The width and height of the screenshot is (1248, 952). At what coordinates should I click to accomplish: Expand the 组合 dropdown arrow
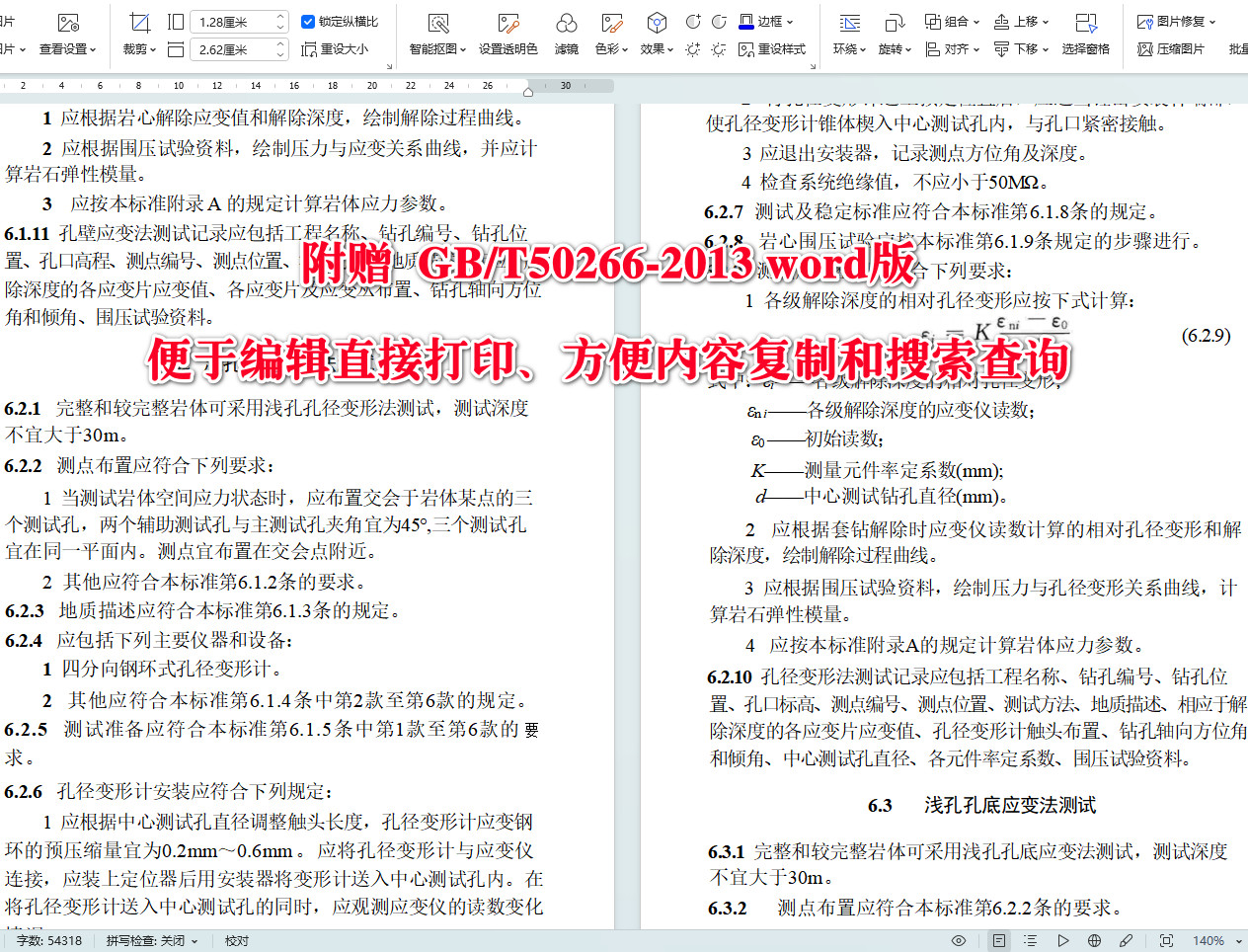976,22
